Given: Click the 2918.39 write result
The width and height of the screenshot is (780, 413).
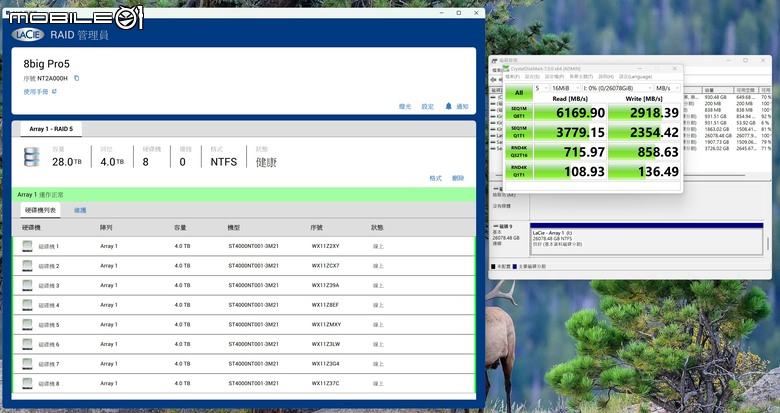Looking at the screenshot, I should tap(644, 112).
